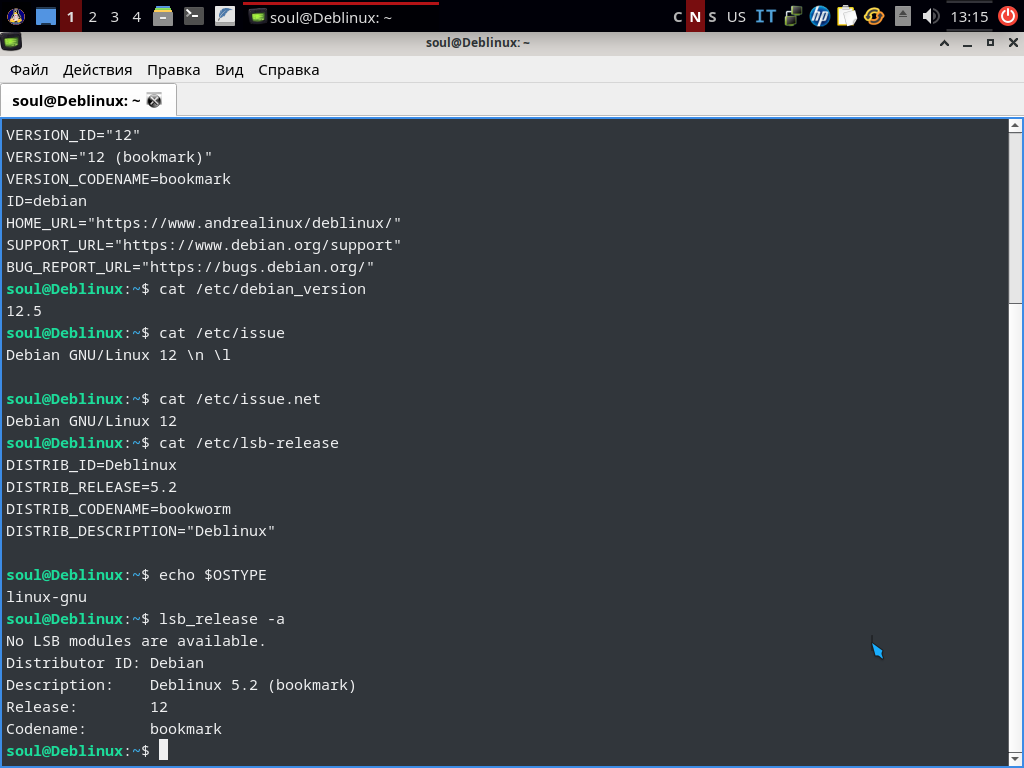Click the vertical scrollbar thumb
This screenshot has width=1024, height=768.
[1015, 217]
